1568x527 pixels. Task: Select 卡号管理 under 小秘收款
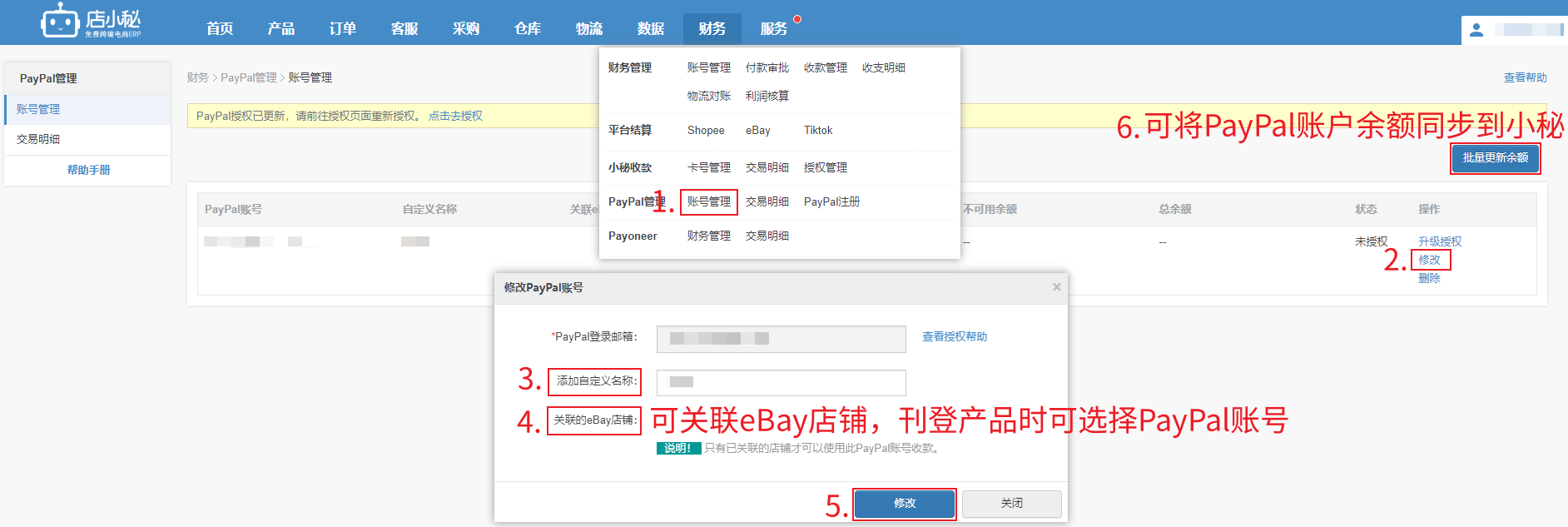coord(709,167)
